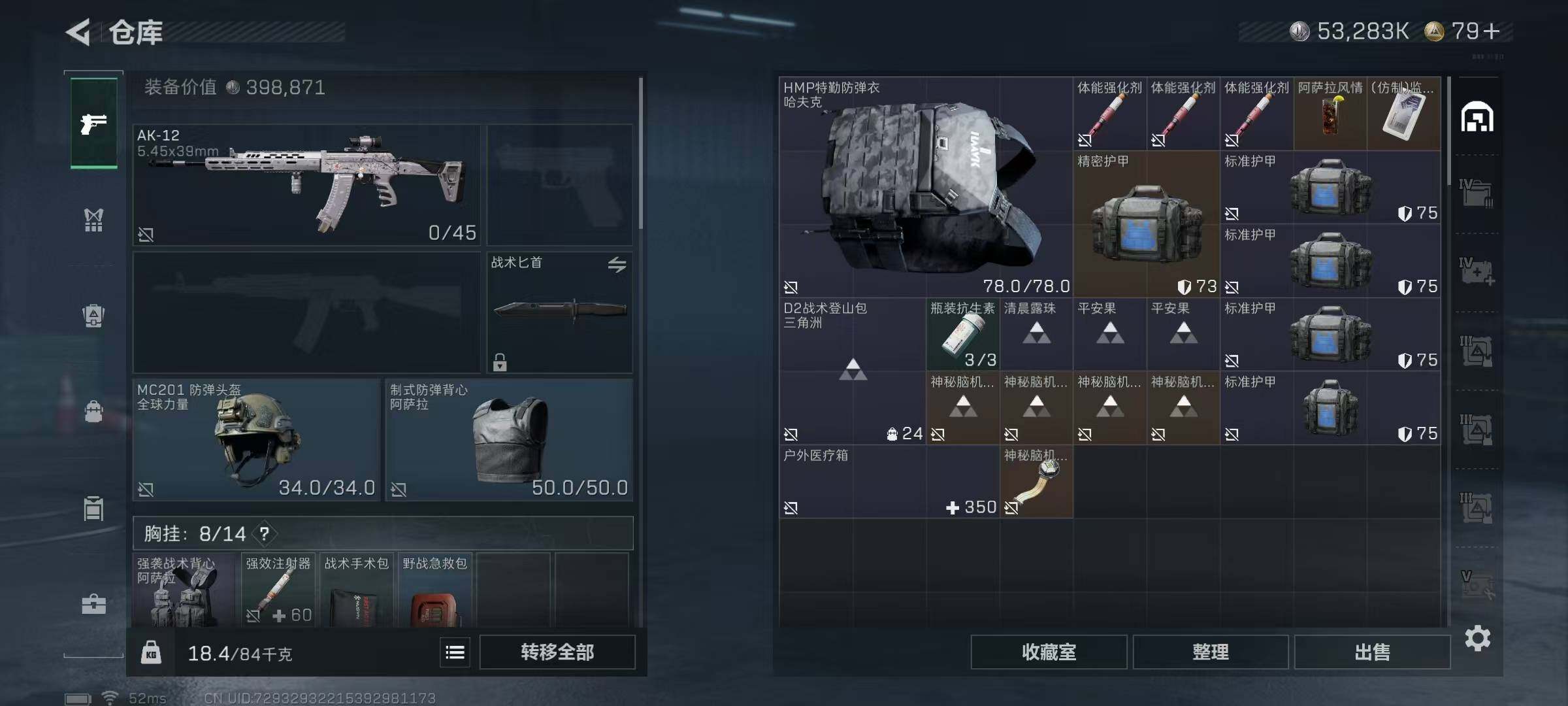Click the 出售 sell button

(1372, 652)
